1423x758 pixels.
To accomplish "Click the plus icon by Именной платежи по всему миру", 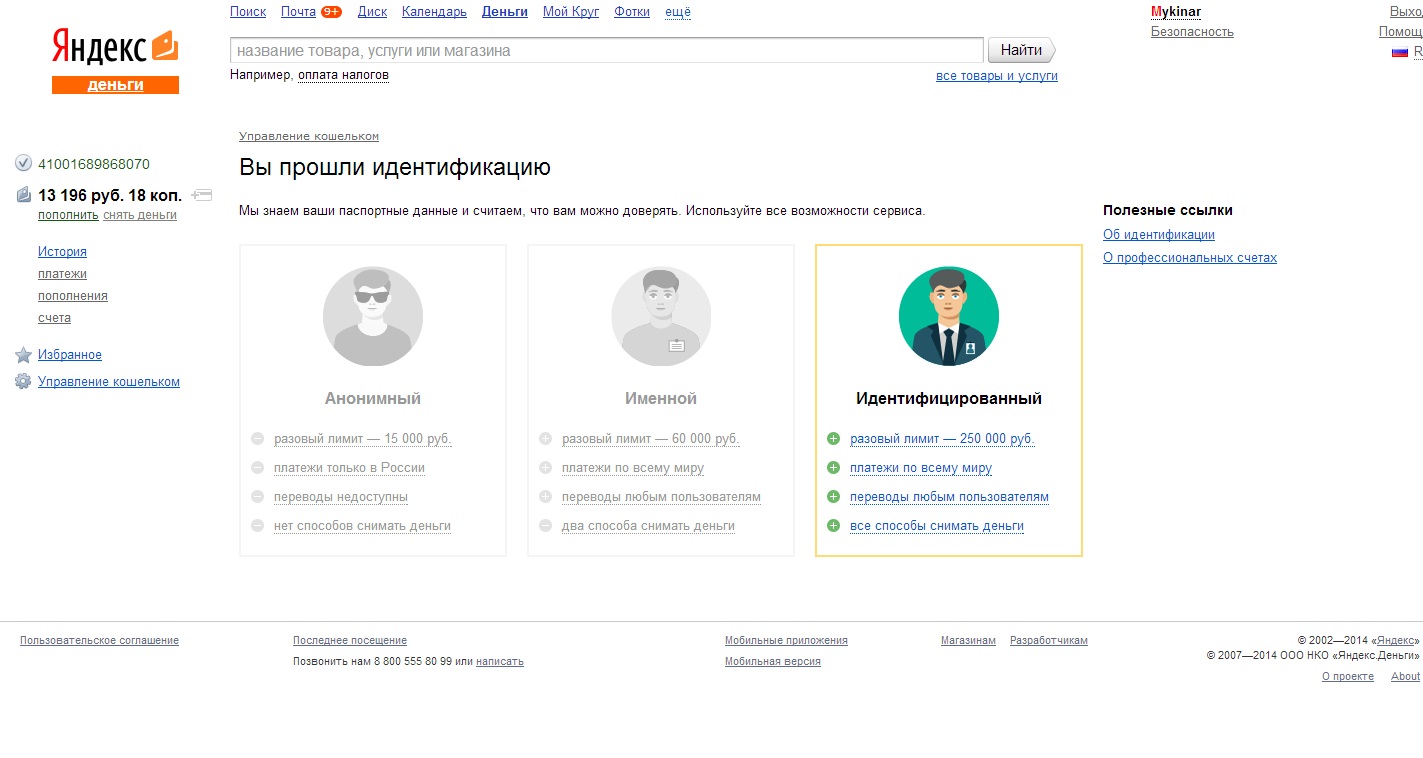I will pyautogui.click(x=545, y=468).
